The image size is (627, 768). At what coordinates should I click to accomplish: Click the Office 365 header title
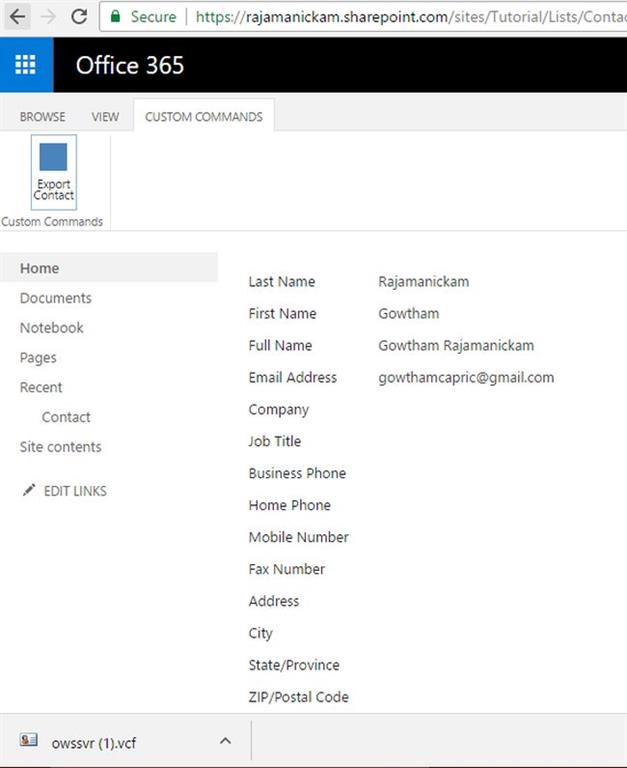(130, 65)
